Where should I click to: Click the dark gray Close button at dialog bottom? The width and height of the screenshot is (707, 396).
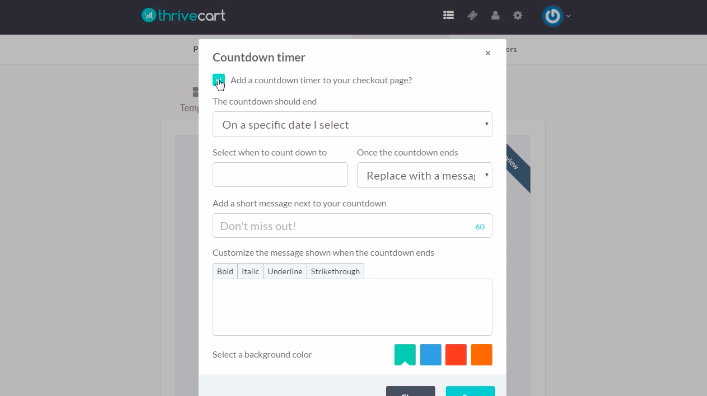[410, 391]
